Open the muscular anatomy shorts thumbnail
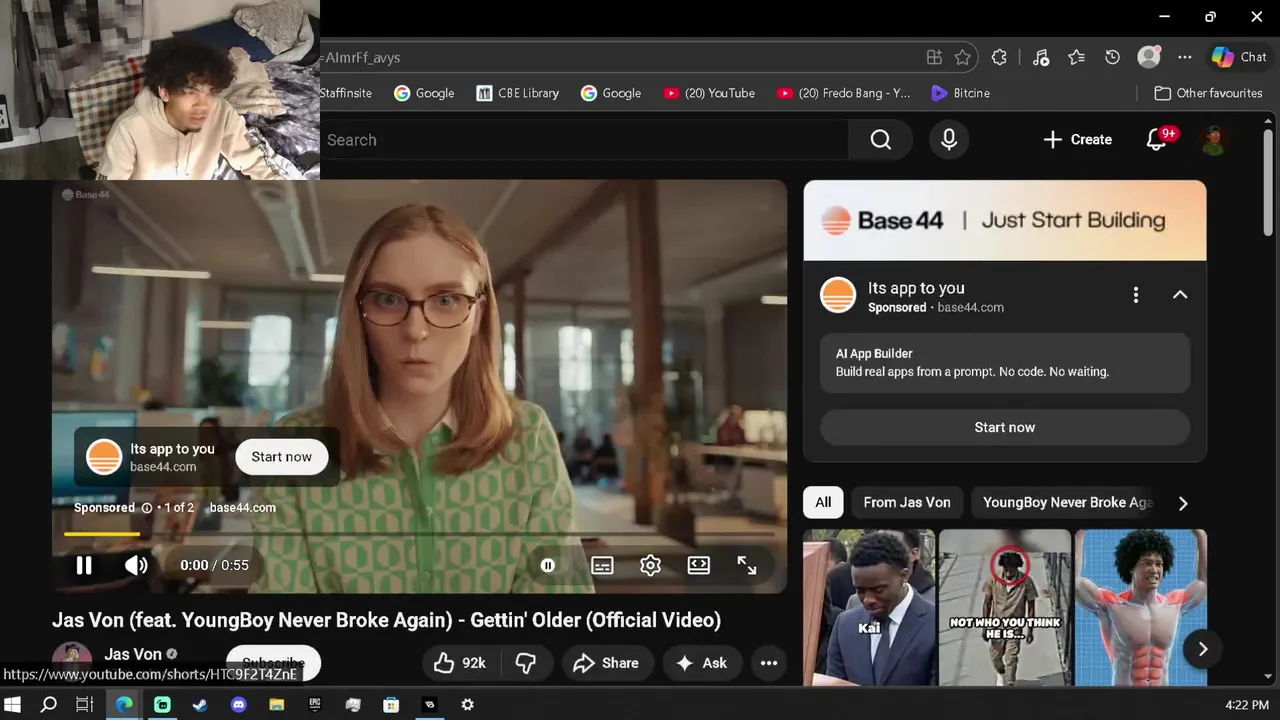Screen dimensions: 1280x720 pos(1141,608)
